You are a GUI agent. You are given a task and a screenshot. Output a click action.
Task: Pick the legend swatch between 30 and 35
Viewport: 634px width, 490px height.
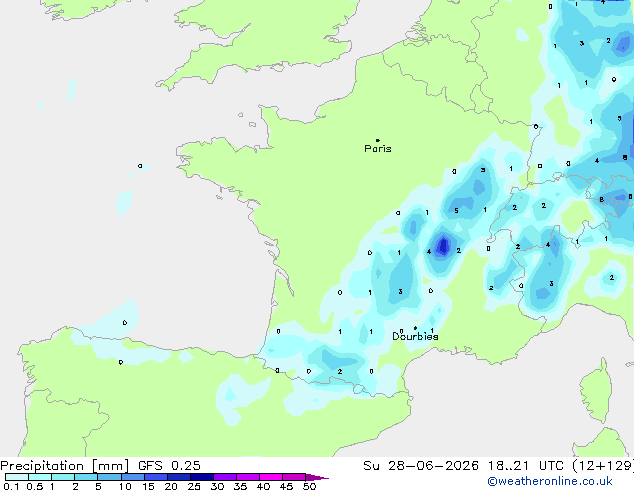pos(224,477)
